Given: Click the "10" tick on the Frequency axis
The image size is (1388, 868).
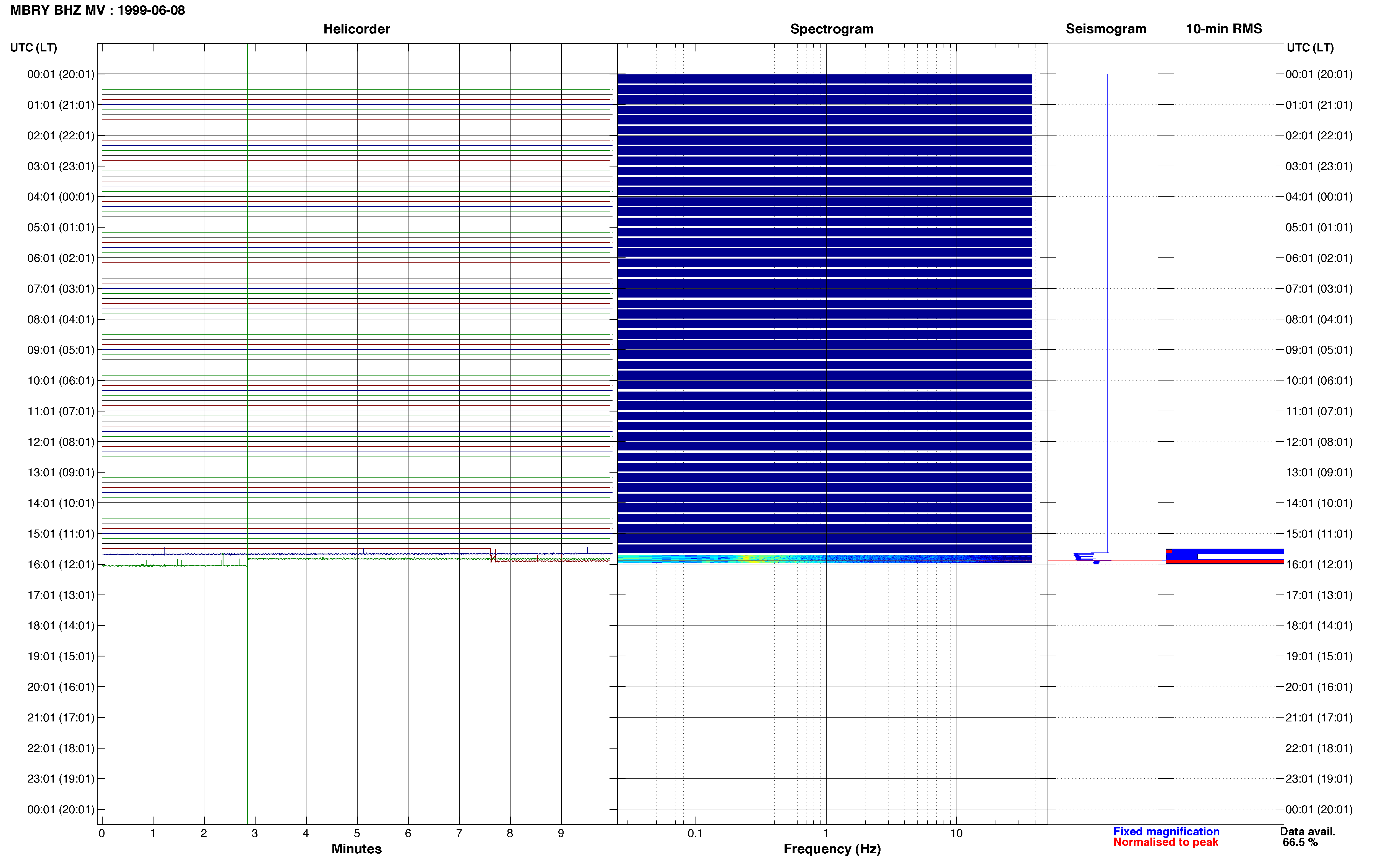Looking at the screenshot, I should click(x=956, y=833).
